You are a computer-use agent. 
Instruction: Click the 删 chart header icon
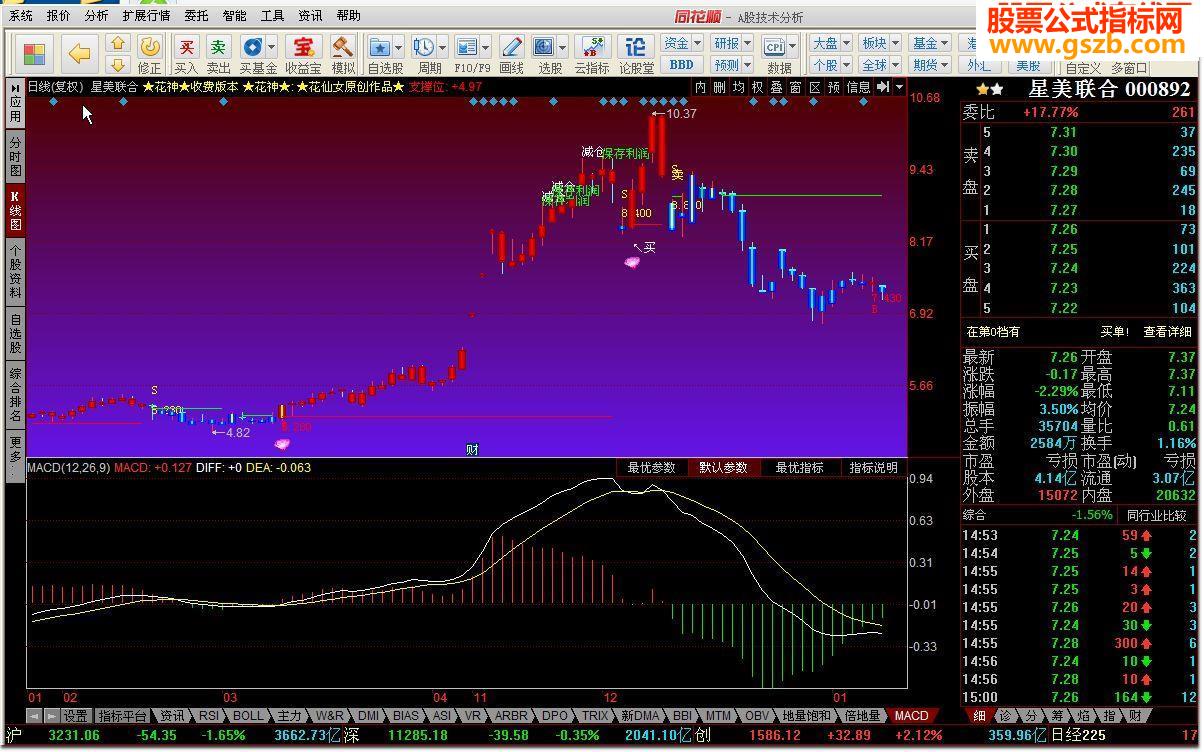point(719,87)
